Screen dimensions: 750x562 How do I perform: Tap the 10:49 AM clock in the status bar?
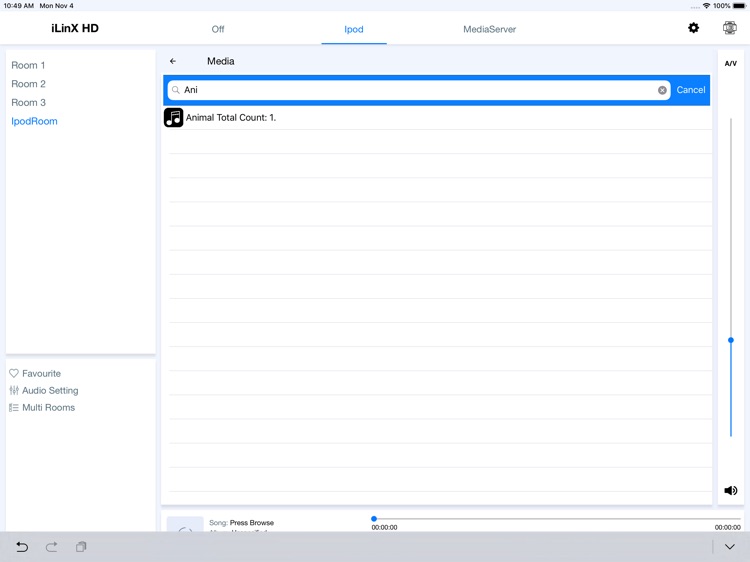click(19, 6)
